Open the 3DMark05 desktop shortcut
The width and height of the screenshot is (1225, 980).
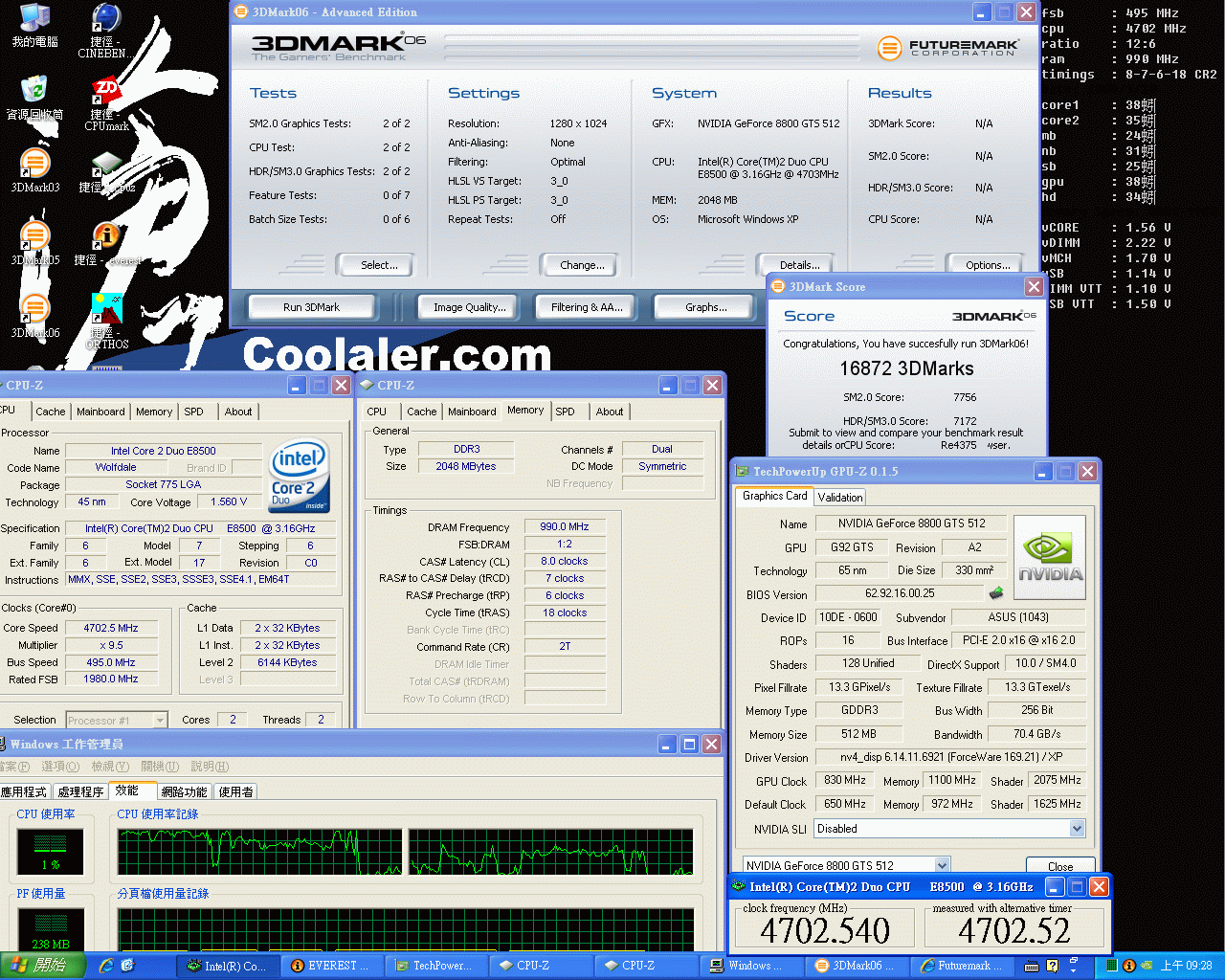(x=34, y=243)
